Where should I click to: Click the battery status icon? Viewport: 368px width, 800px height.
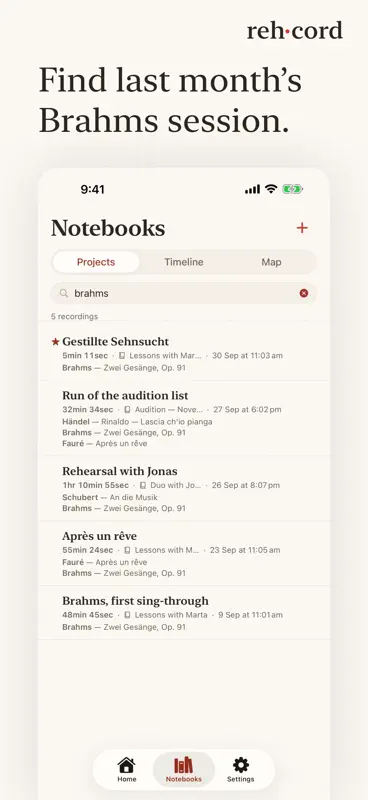click(x=292, y=189)
